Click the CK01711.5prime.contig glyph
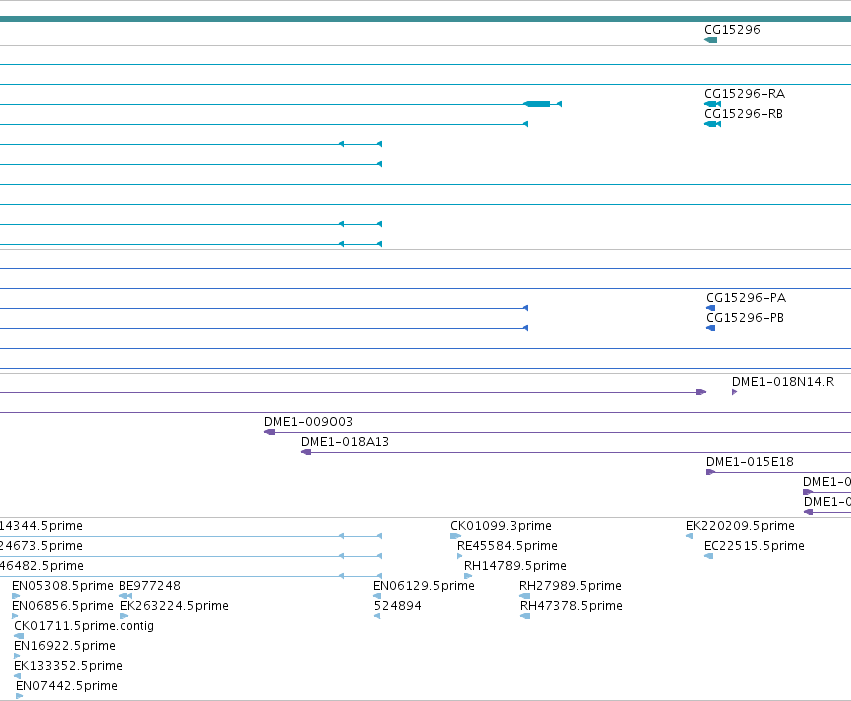This screenshot has width=851, height=701. click(x=19, y=637)
